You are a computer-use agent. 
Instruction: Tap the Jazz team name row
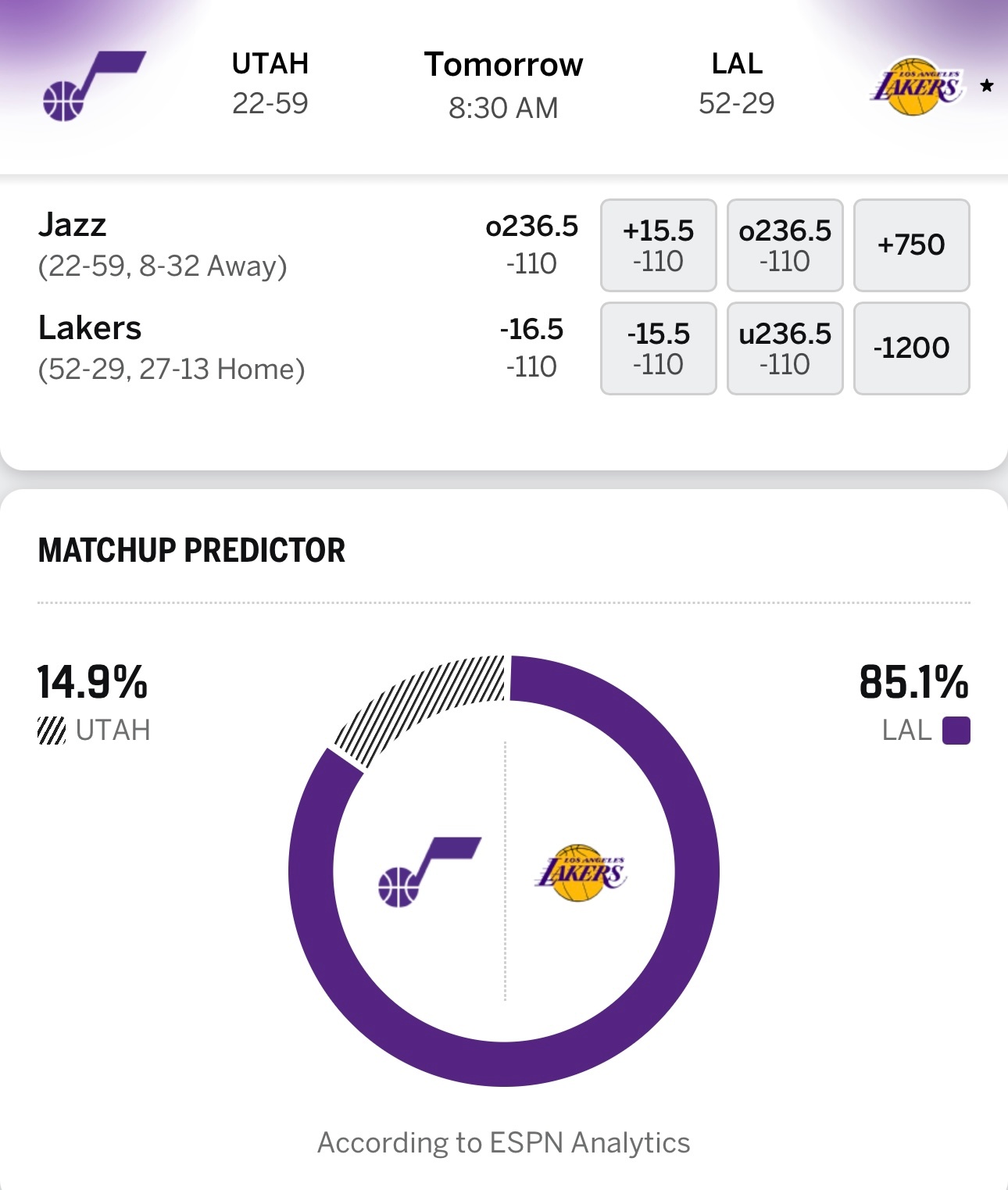pyautogui.click(x=163, y=245)
